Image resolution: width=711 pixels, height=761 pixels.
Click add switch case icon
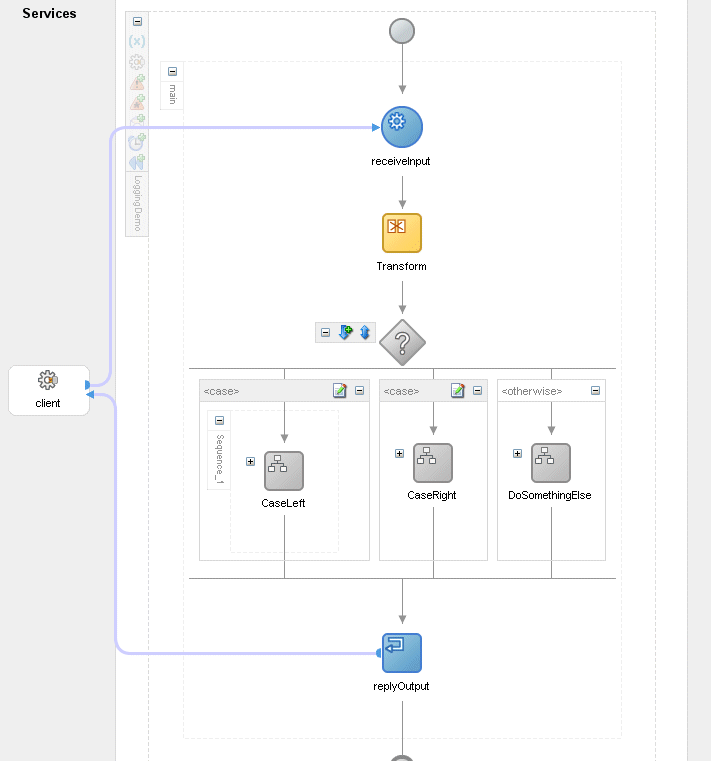click(346, 333)
